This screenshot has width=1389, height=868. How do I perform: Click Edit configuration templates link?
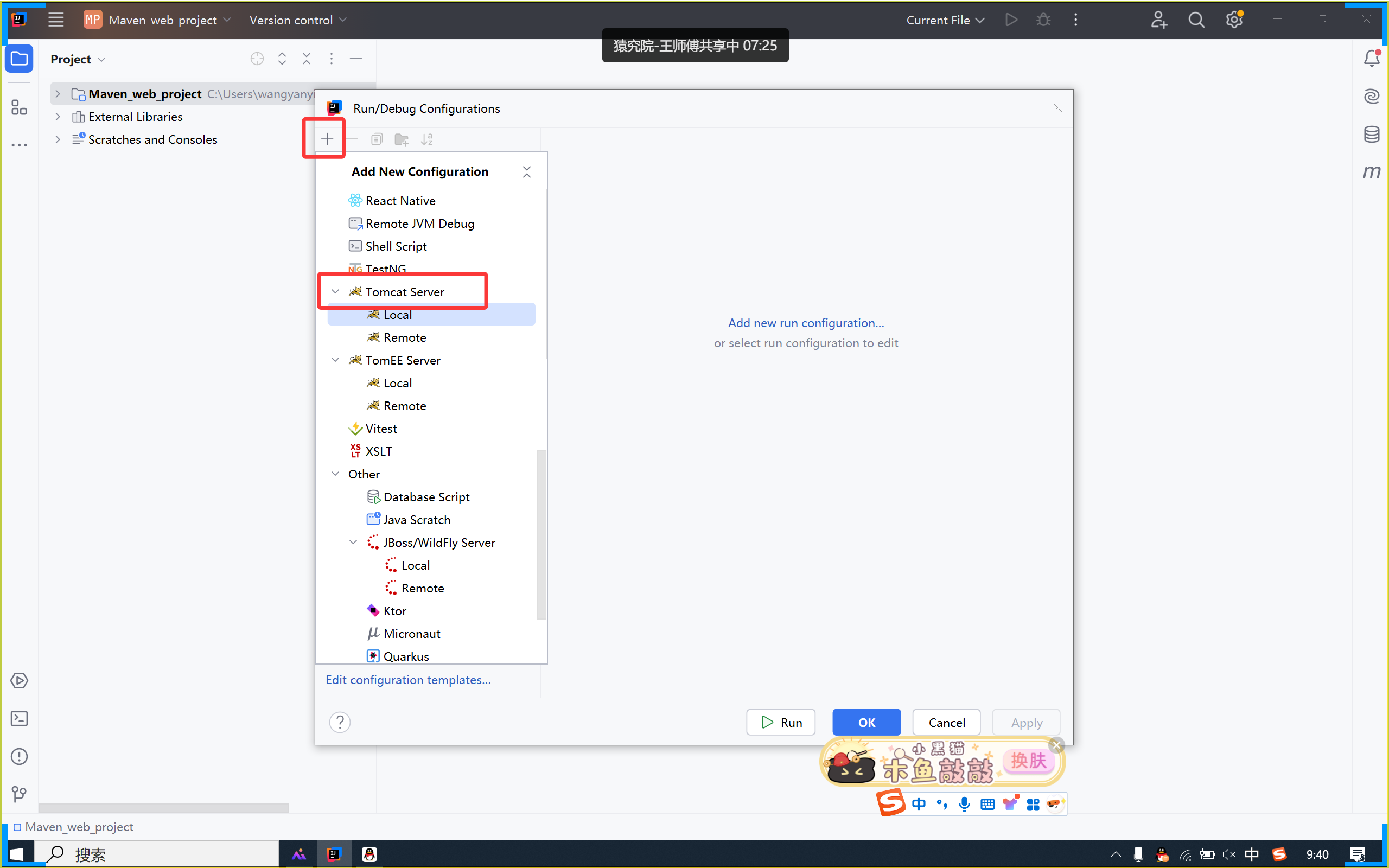(x=408, y=680)
